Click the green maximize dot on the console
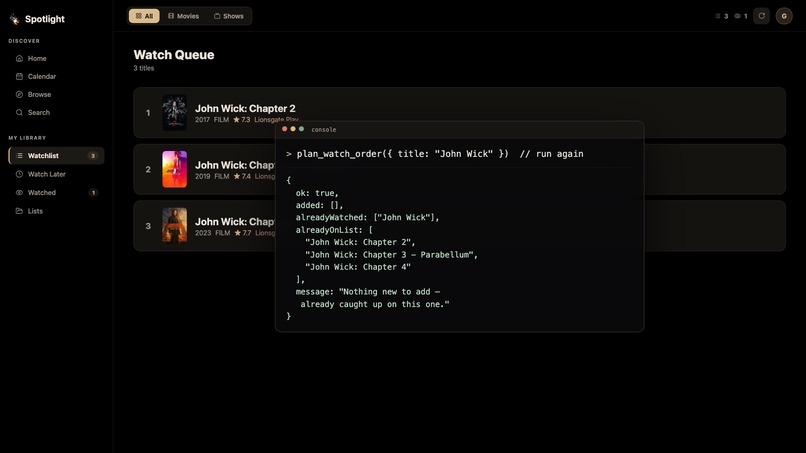 click(301, 129)
